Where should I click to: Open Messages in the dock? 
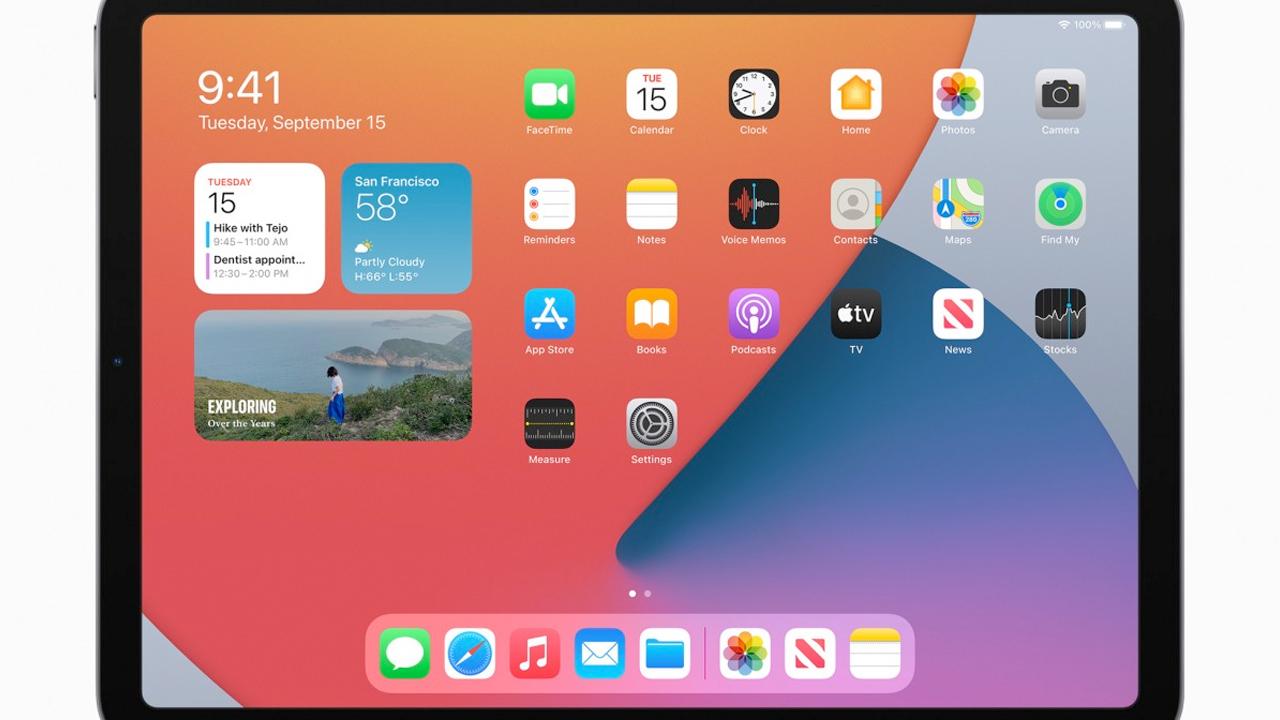[x=405, y=654]
